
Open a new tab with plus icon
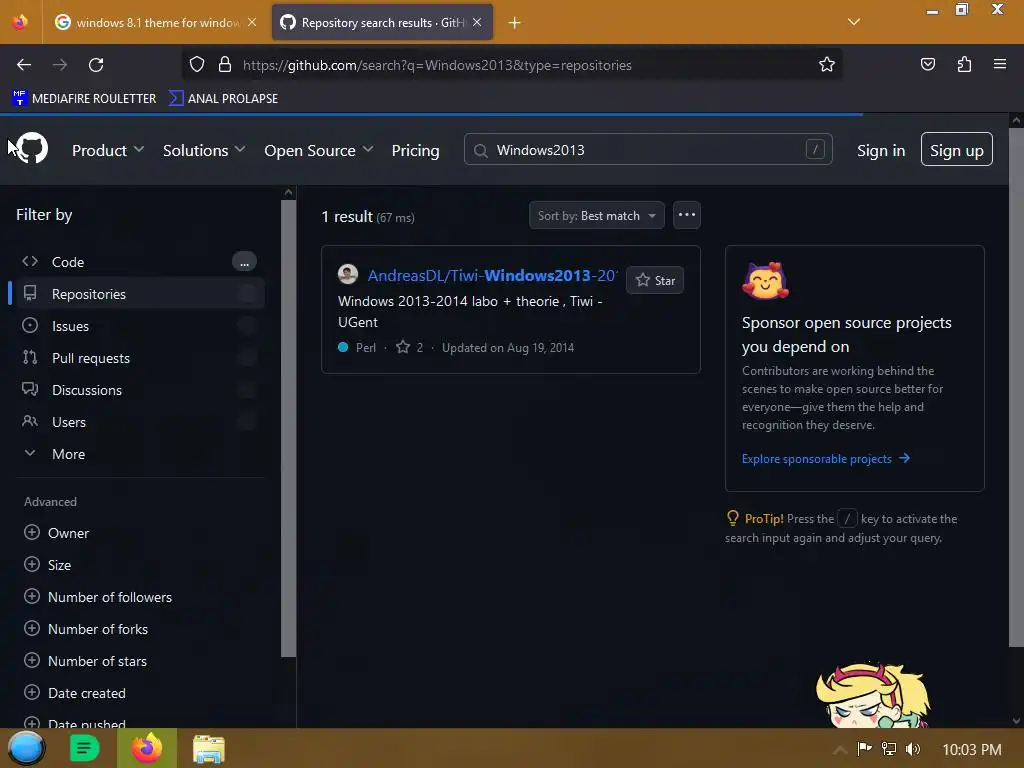515,23
